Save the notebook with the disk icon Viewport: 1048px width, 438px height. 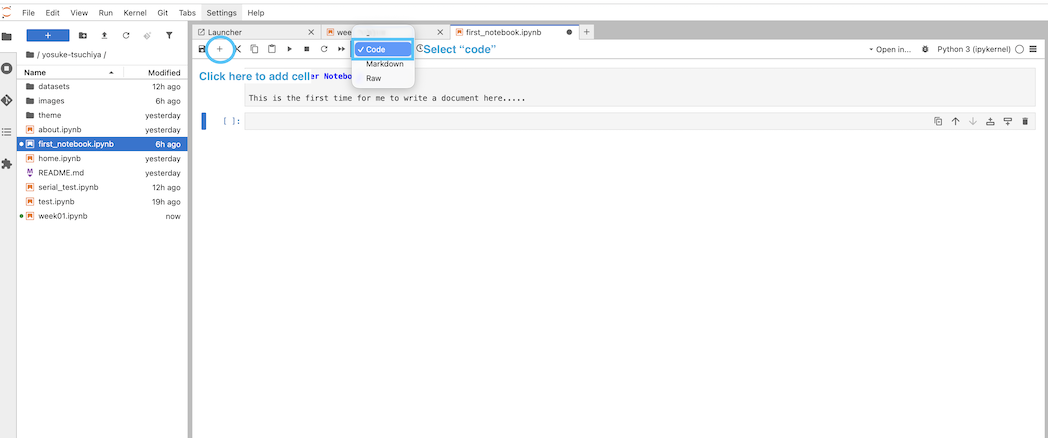[203, 49]
